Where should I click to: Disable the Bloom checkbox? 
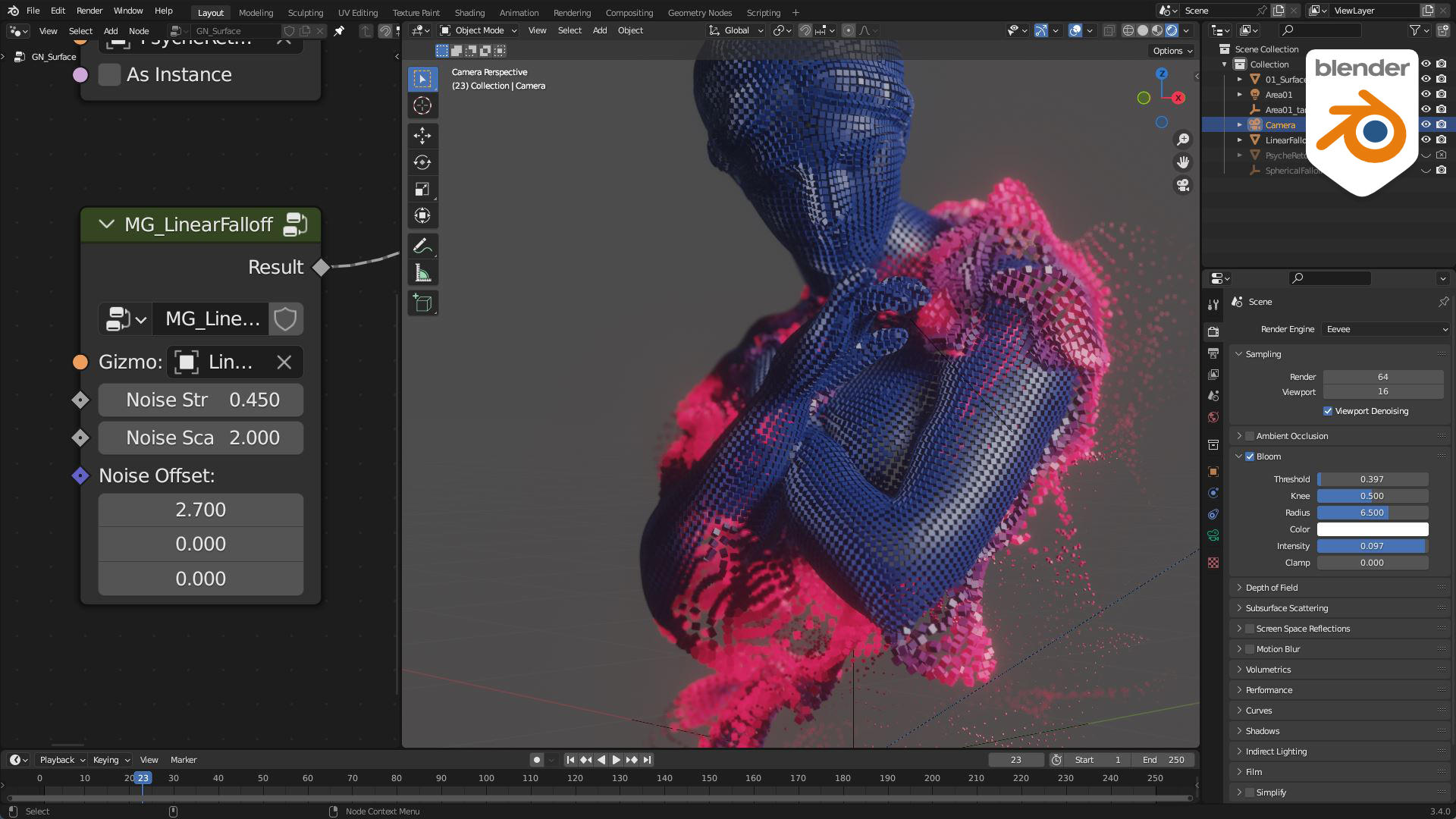1250,457
